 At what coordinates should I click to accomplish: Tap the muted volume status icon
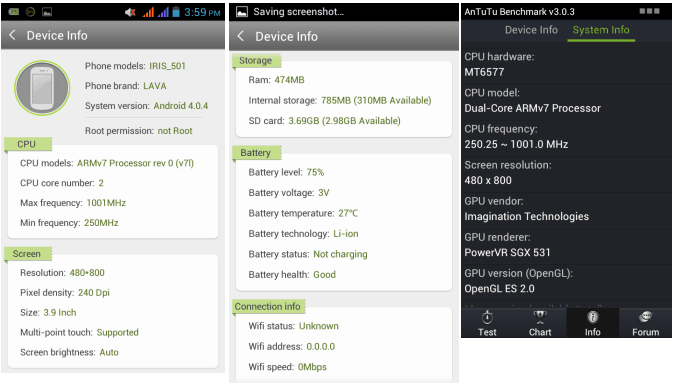[x=130, y=12]
